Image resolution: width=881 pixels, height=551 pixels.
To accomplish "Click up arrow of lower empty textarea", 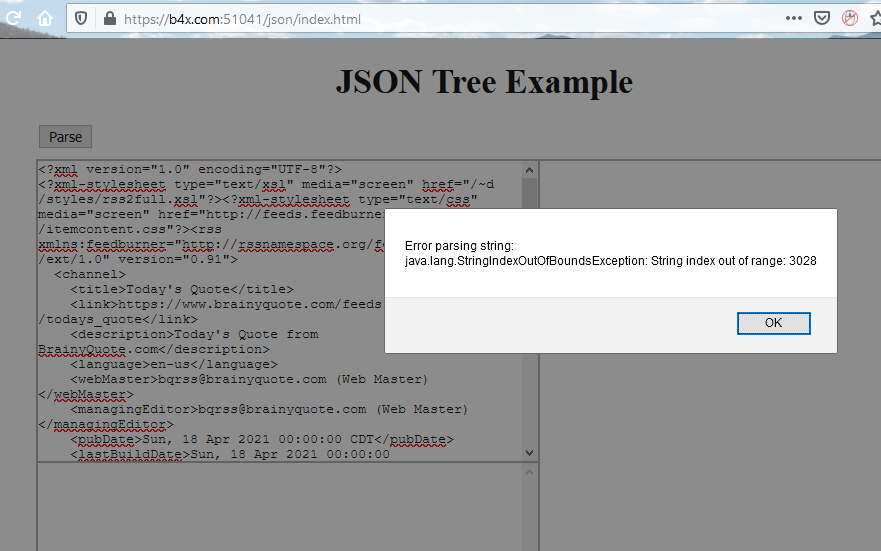I will (529, 472).
